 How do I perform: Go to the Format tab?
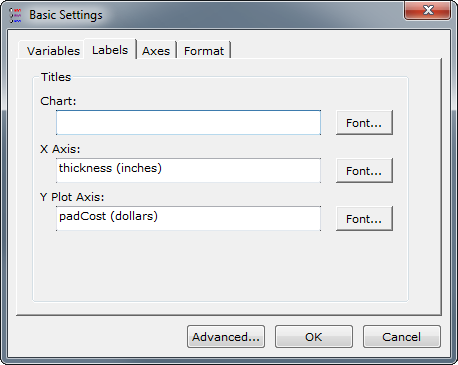pos(204,51)
